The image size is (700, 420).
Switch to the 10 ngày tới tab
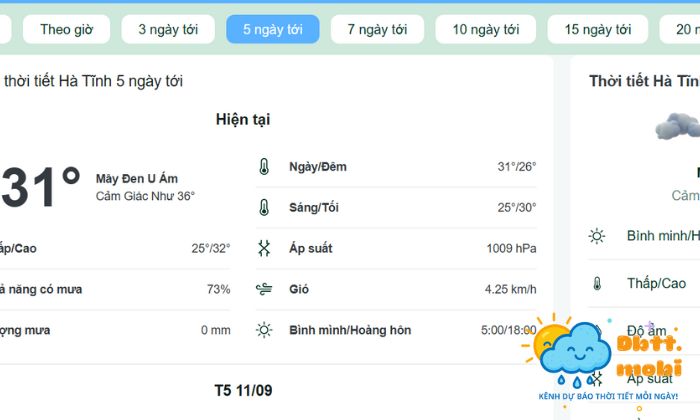[x=486, y=29]
